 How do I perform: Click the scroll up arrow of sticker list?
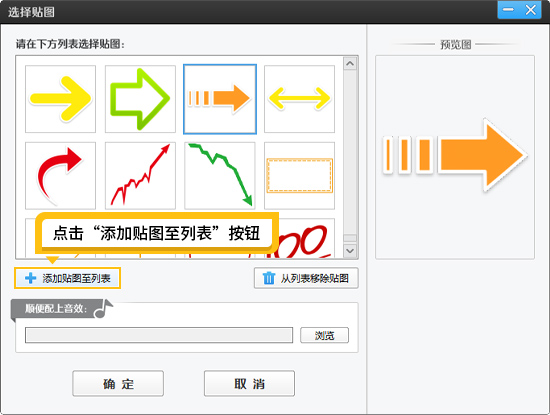tap(350, 63)
